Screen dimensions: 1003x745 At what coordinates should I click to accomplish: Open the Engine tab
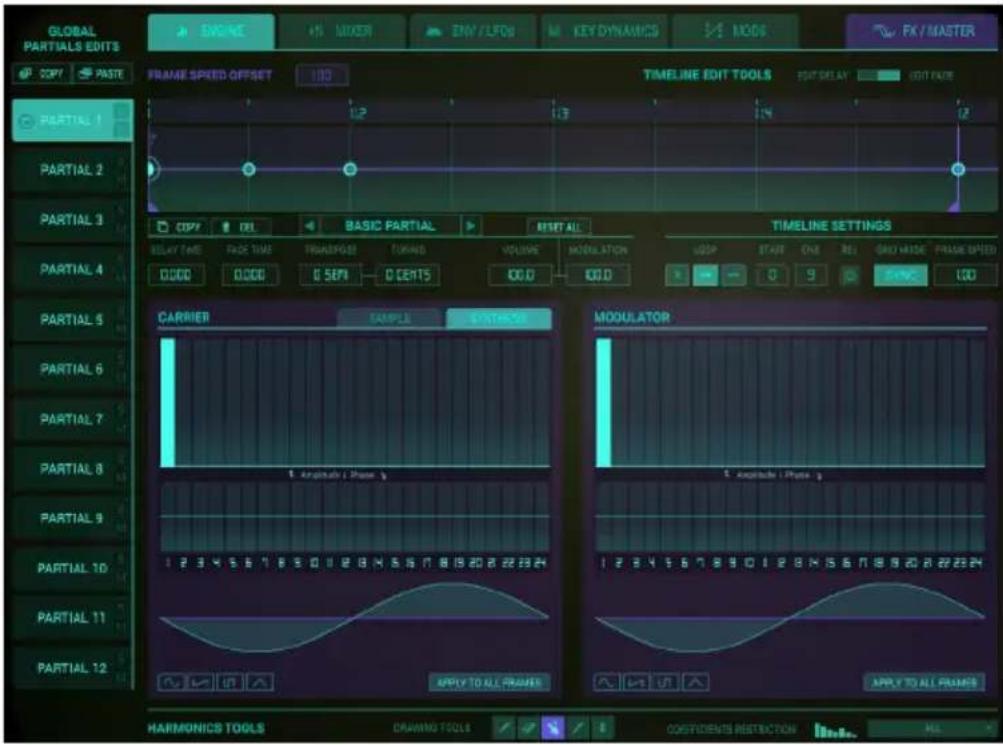211,31
